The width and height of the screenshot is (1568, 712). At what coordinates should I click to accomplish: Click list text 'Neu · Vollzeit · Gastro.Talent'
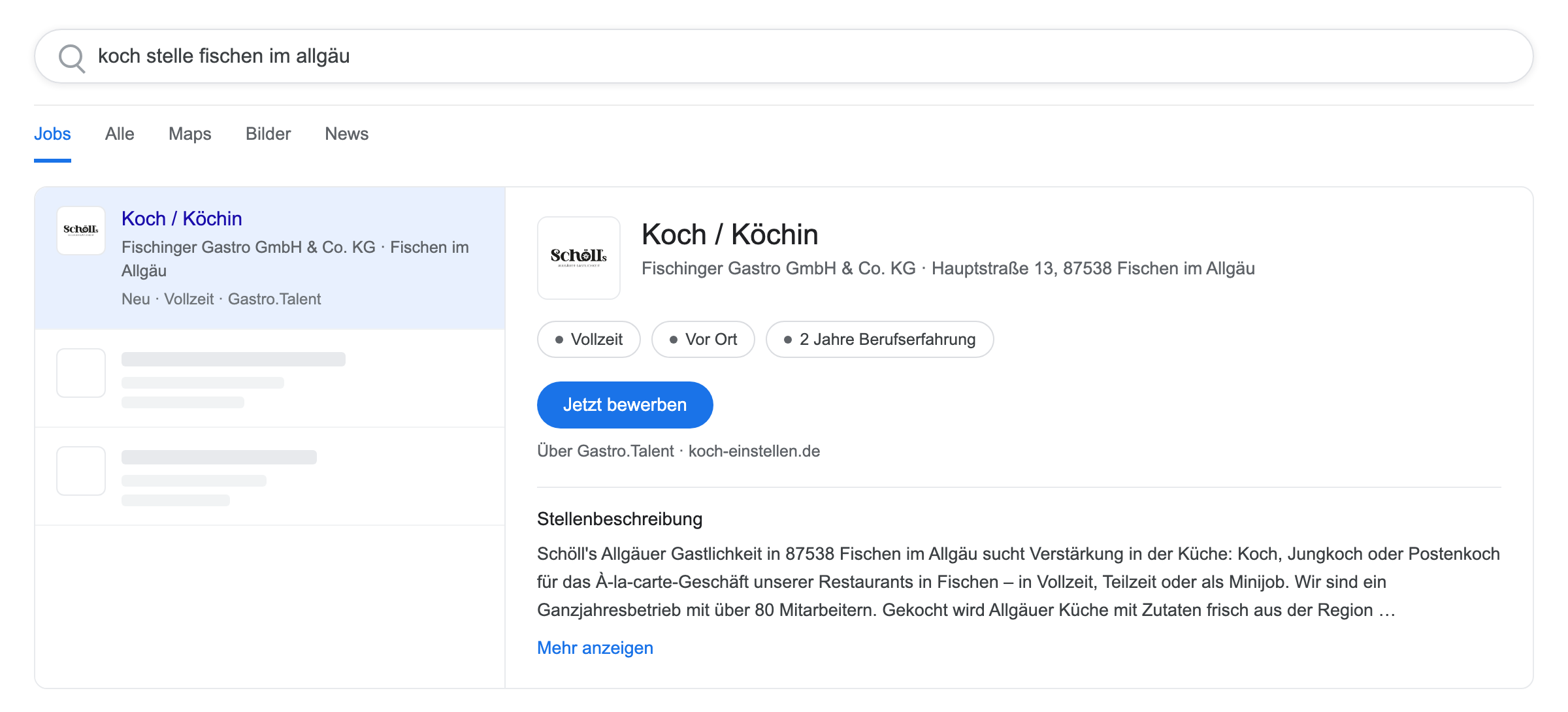tap(221, 299)
